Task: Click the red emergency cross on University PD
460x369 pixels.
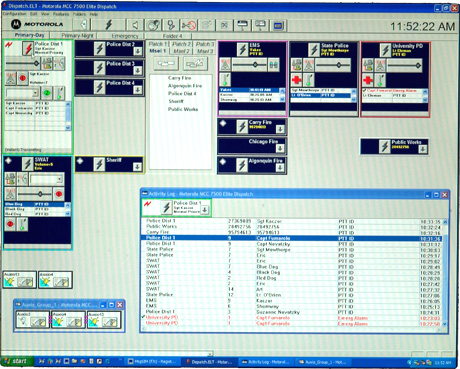Action: coord(368,80)
